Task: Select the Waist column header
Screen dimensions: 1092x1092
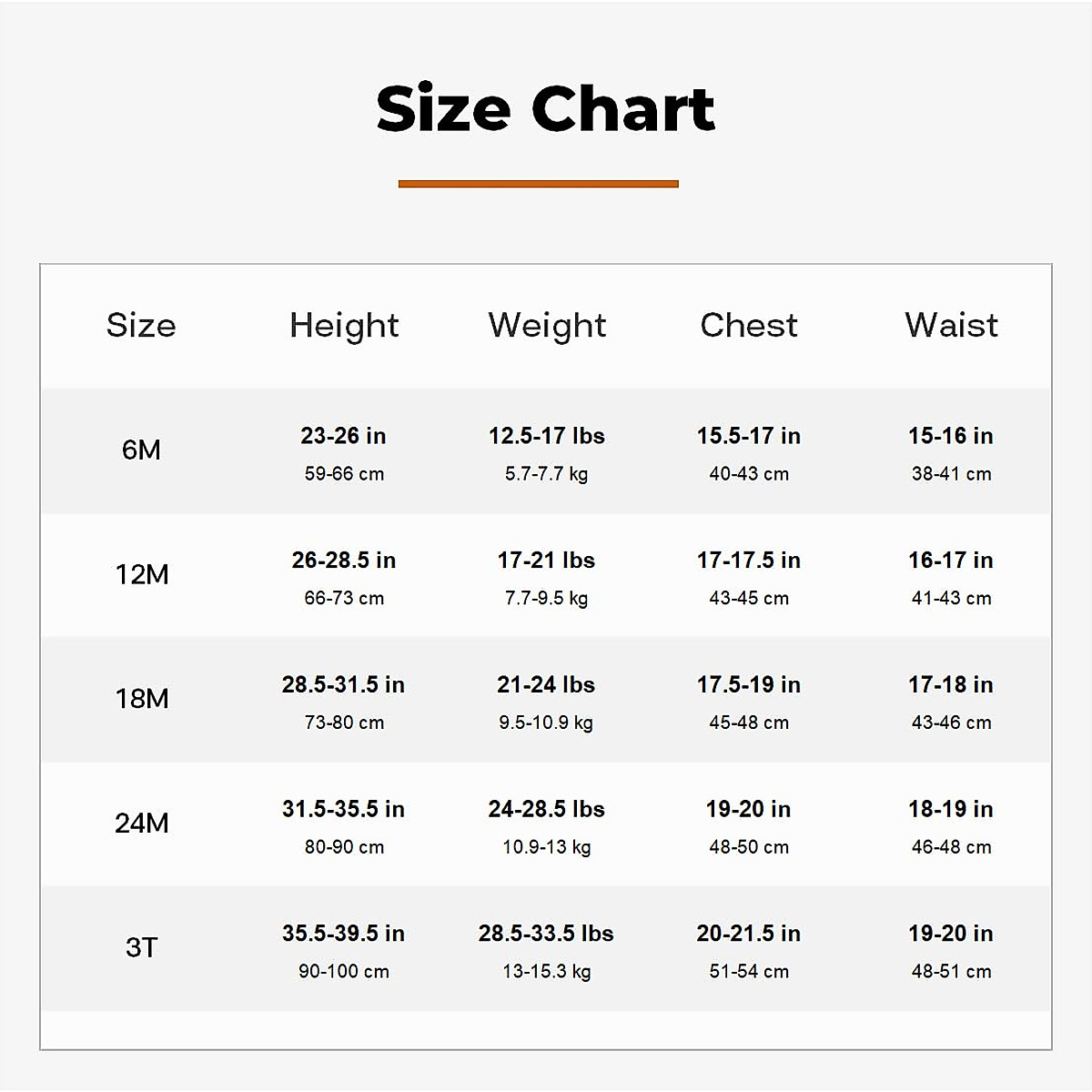Action: click(x=951, y=325)
